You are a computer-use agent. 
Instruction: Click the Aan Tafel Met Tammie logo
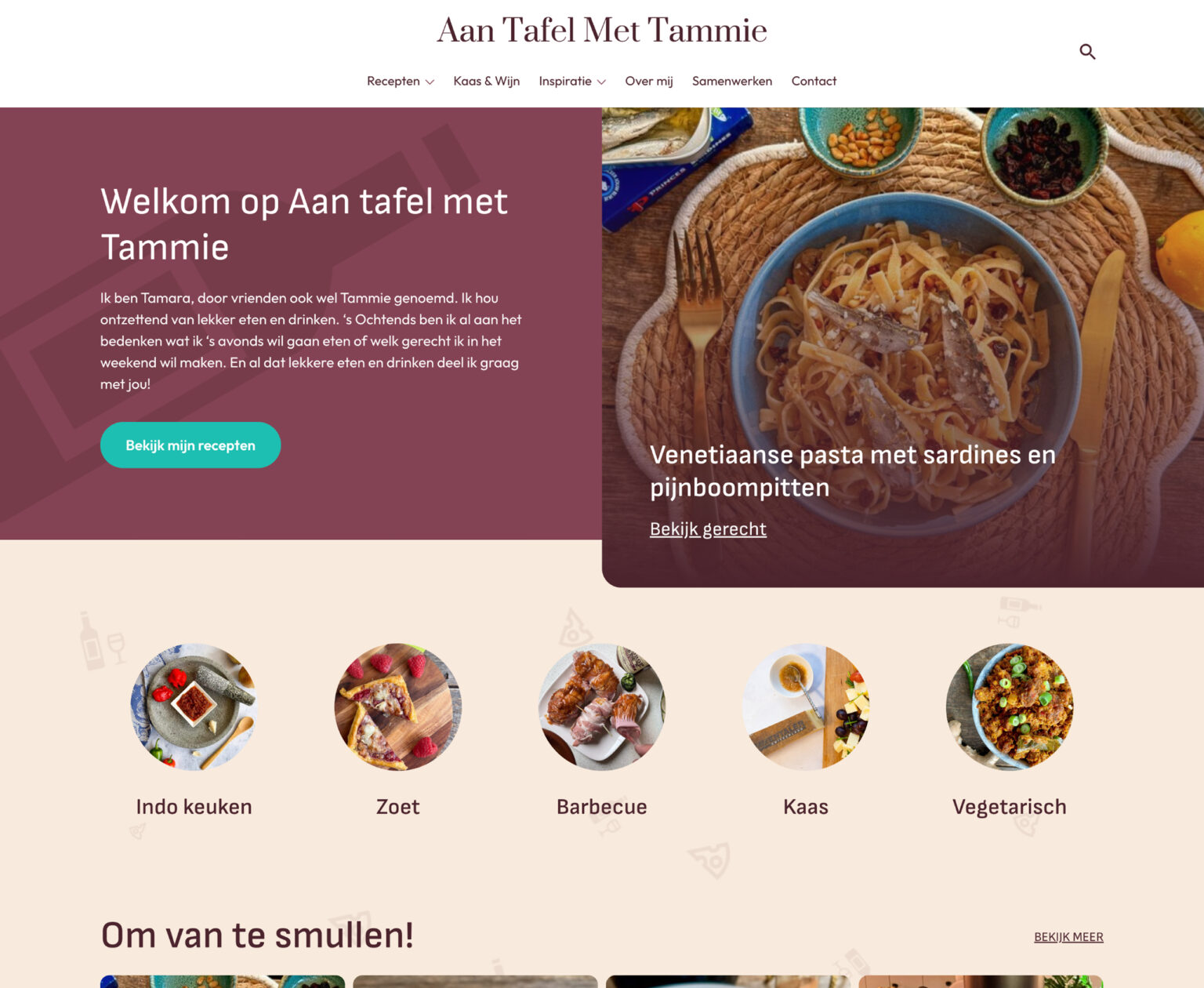click(x=601, y=31)
